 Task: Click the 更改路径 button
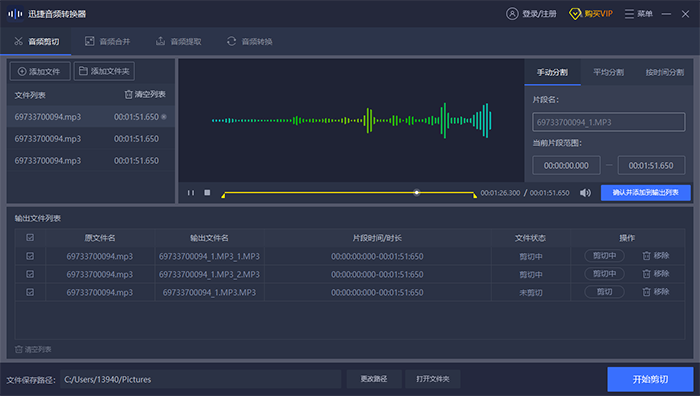coord(374,379)
